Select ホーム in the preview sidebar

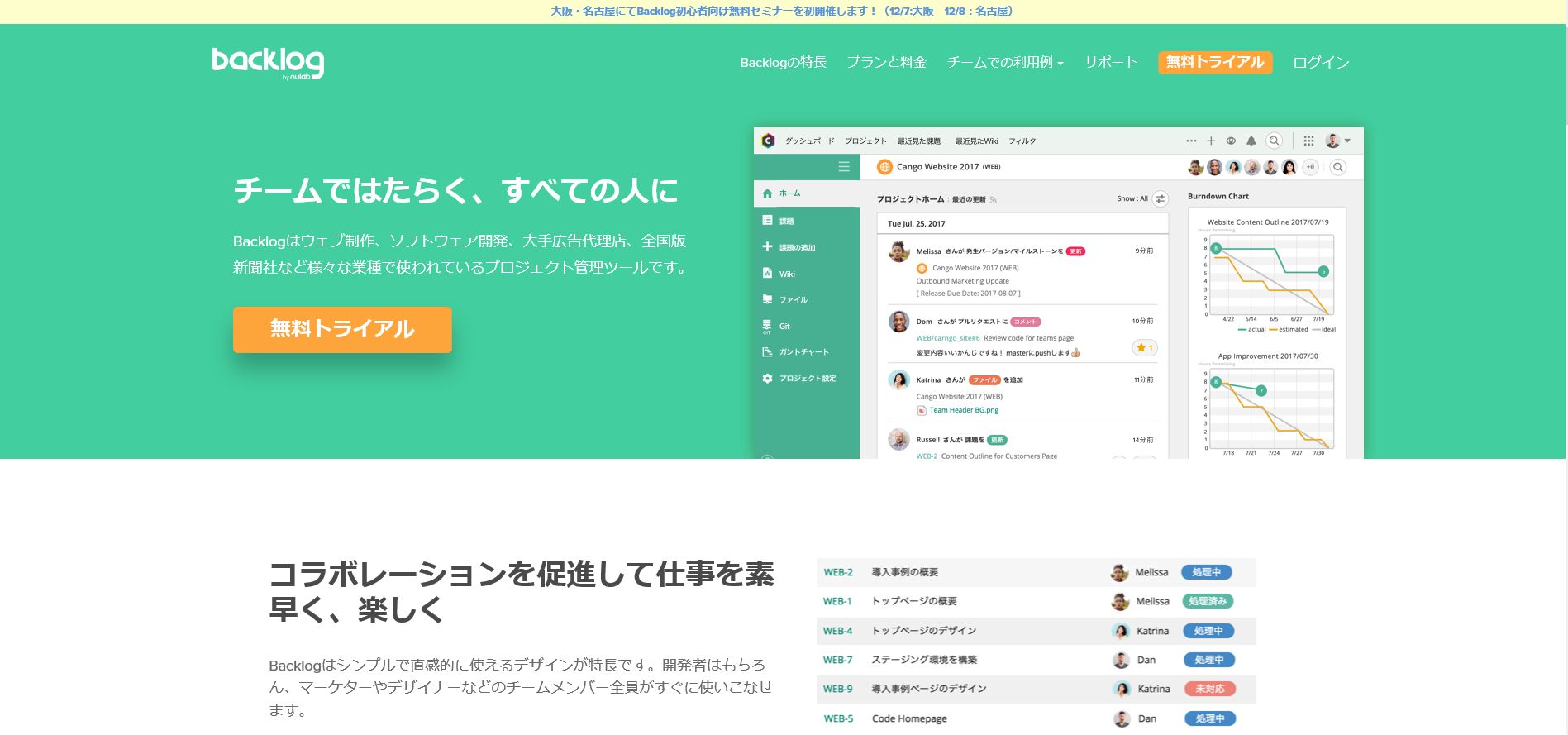coord(807,193)
